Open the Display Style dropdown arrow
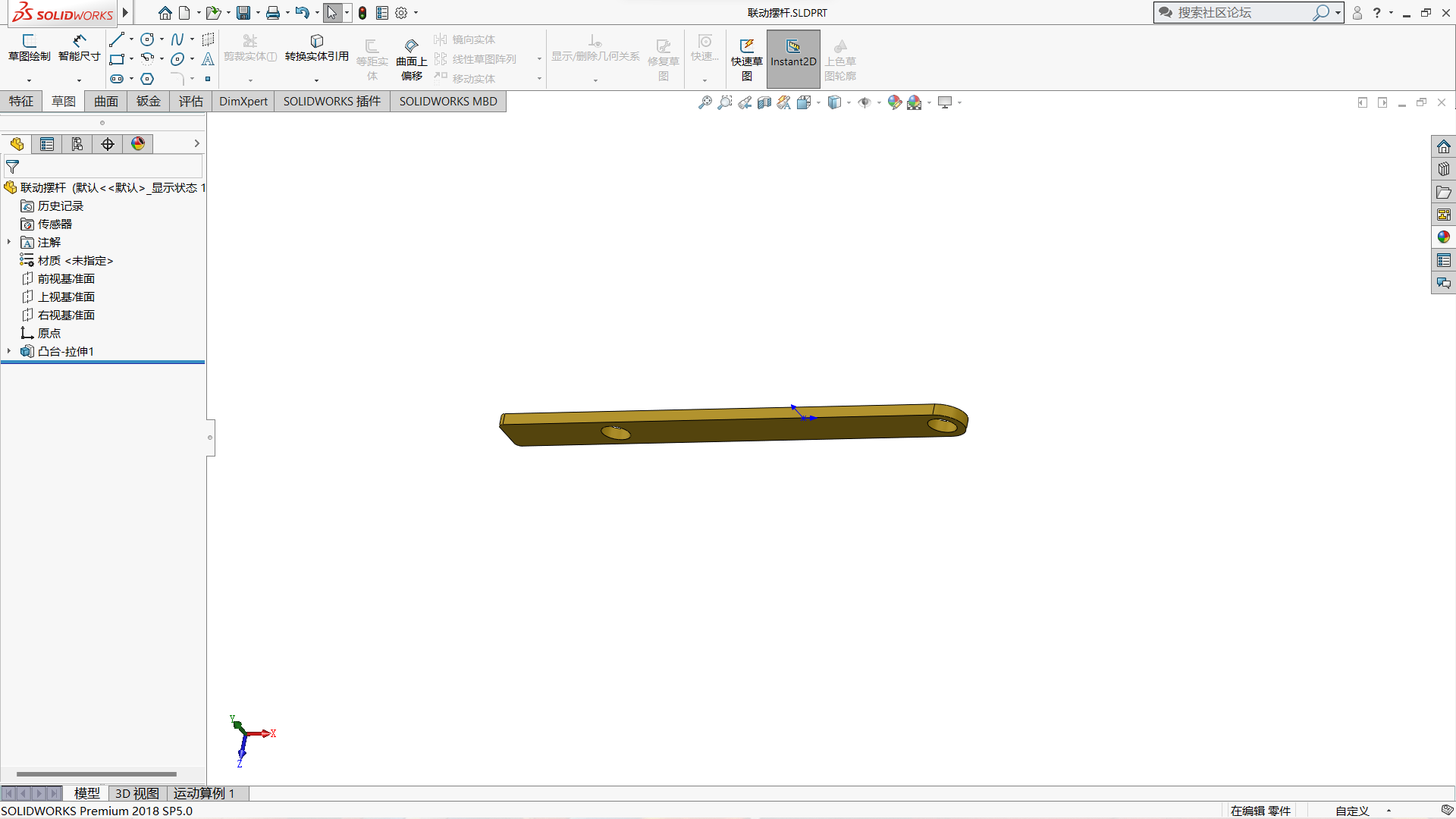This screenshot has width=1456, height=819. pyautogui.click(x=849, y=102)
